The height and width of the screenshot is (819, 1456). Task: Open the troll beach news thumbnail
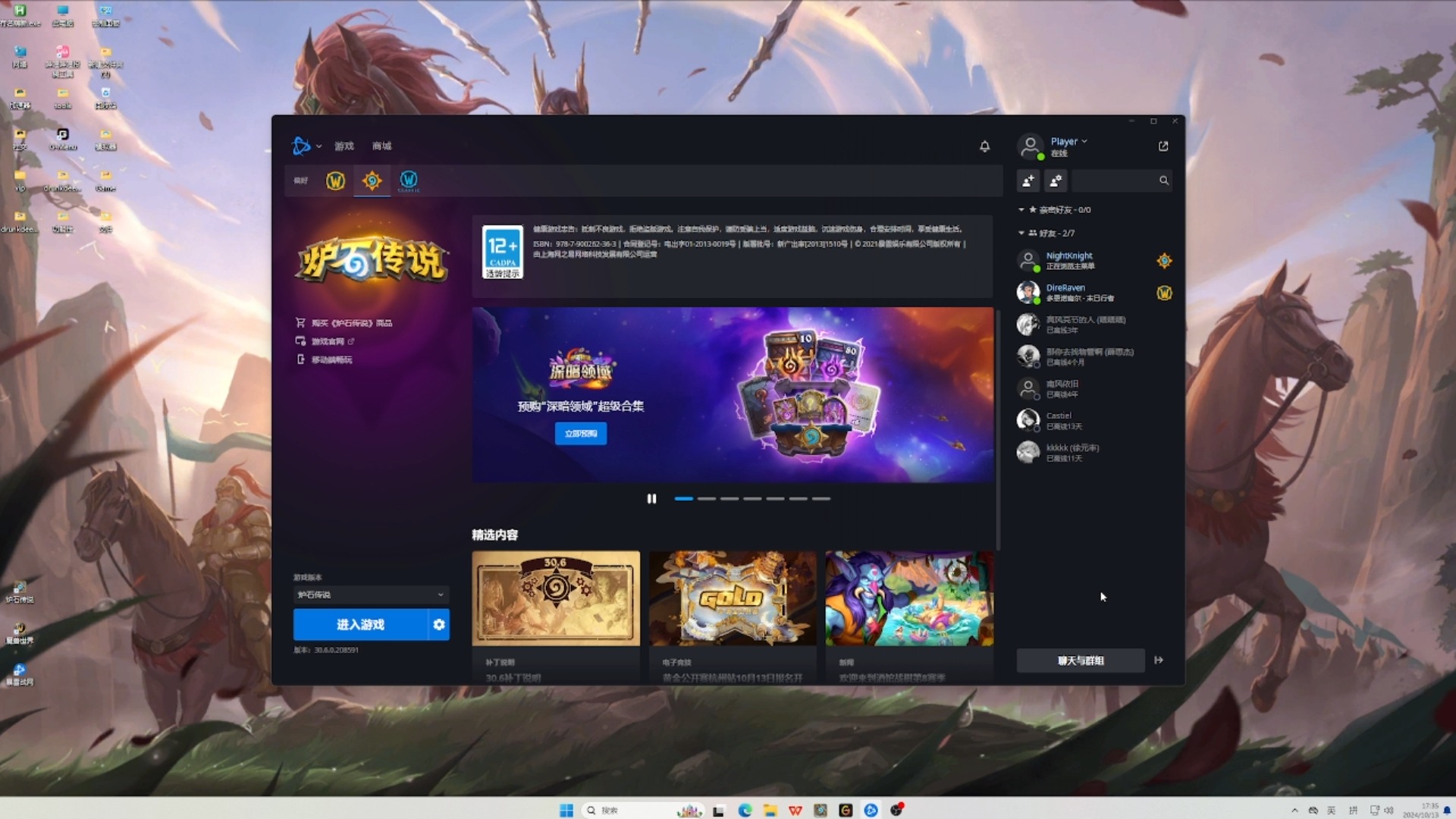tap(909, 598)
